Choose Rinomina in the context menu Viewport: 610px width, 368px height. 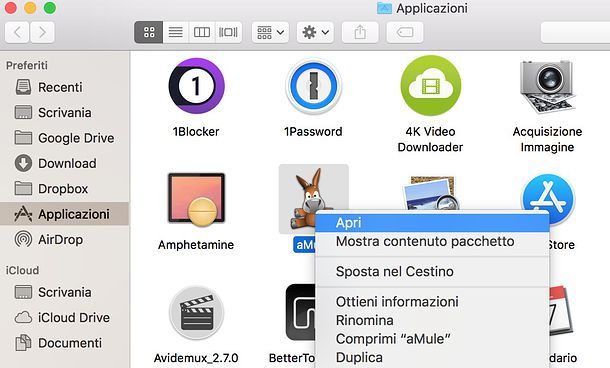click(432, 320)
